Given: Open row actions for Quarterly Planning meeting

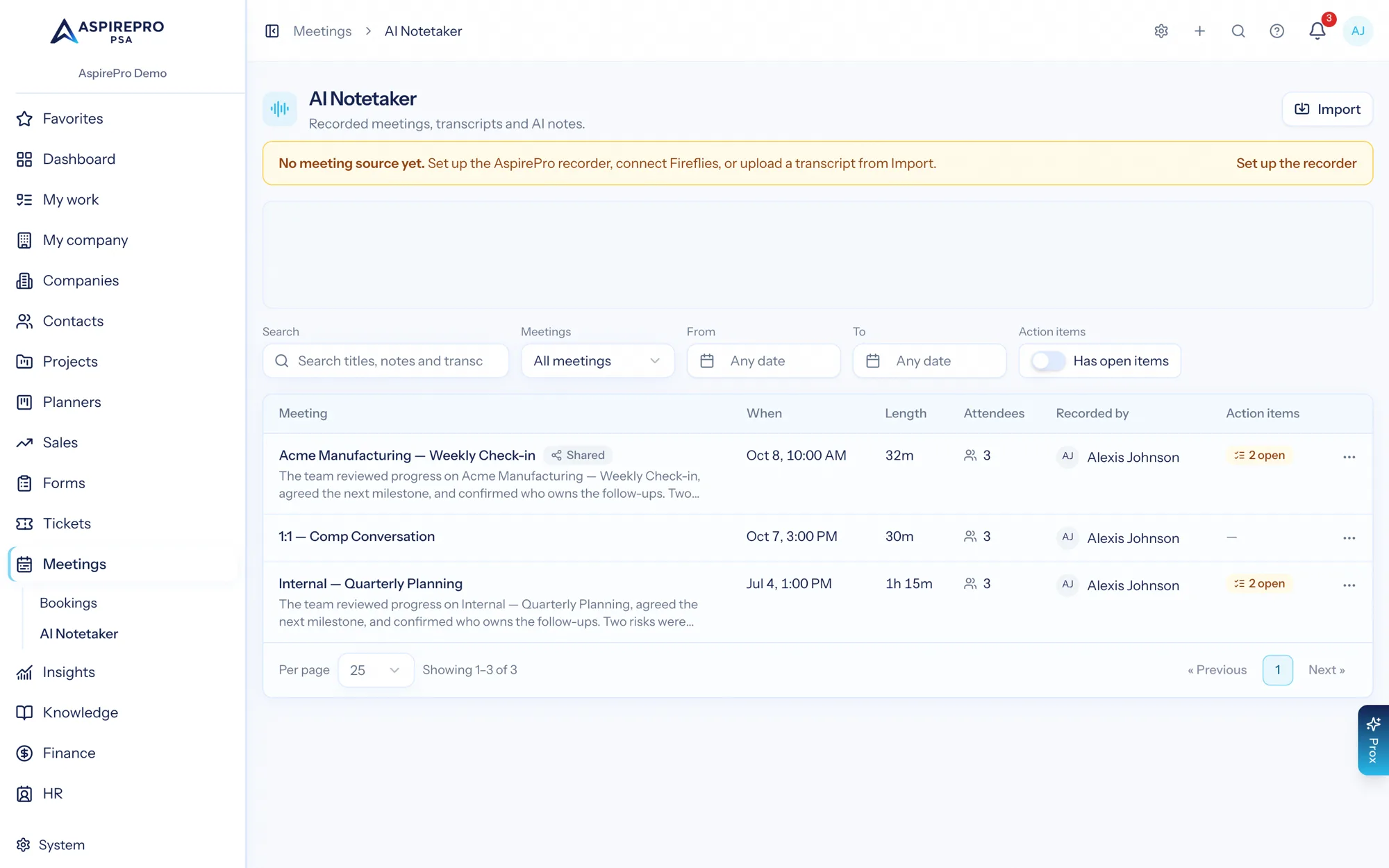Looking at the screenshot, I should point(1349,585).
